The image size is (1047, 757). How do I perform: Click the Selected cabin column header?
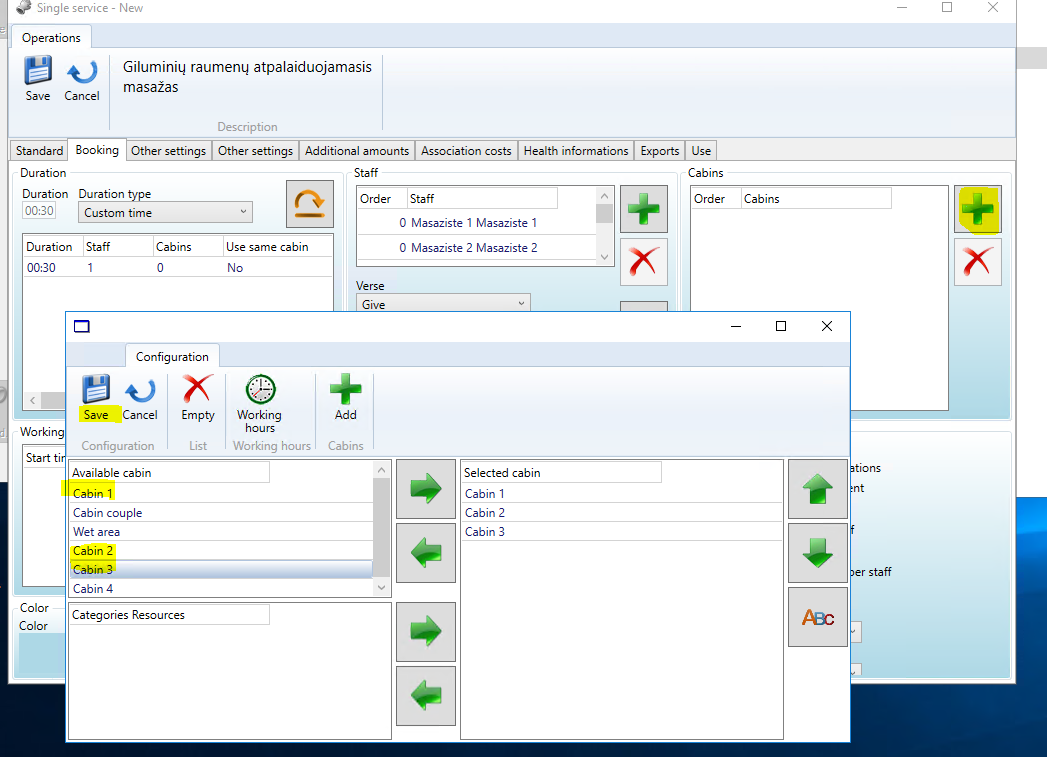click(562, 472)
